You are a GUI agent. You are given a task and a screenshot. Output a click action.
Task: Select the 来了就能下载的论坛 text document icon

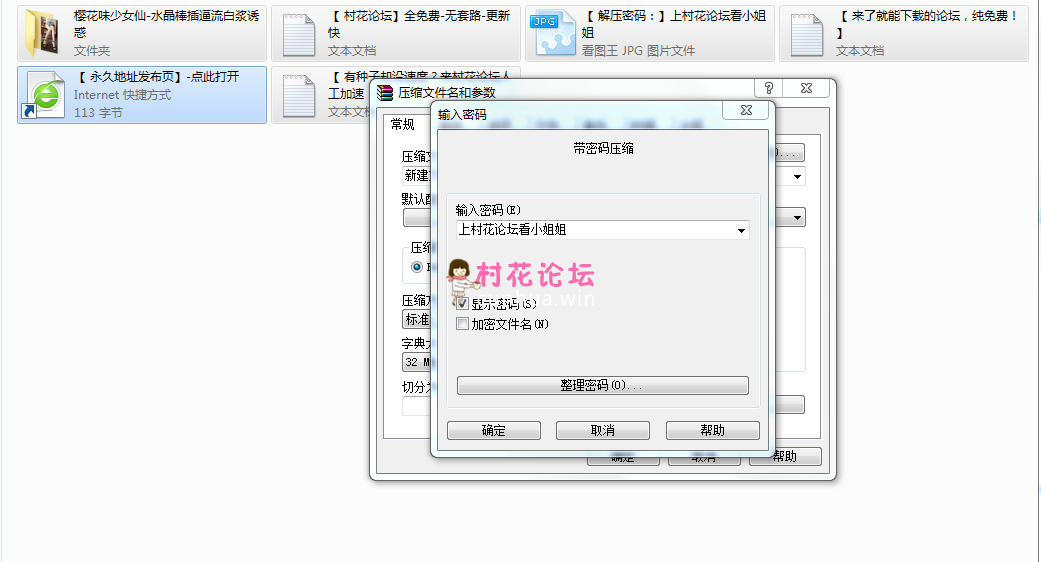click(807, 34)
